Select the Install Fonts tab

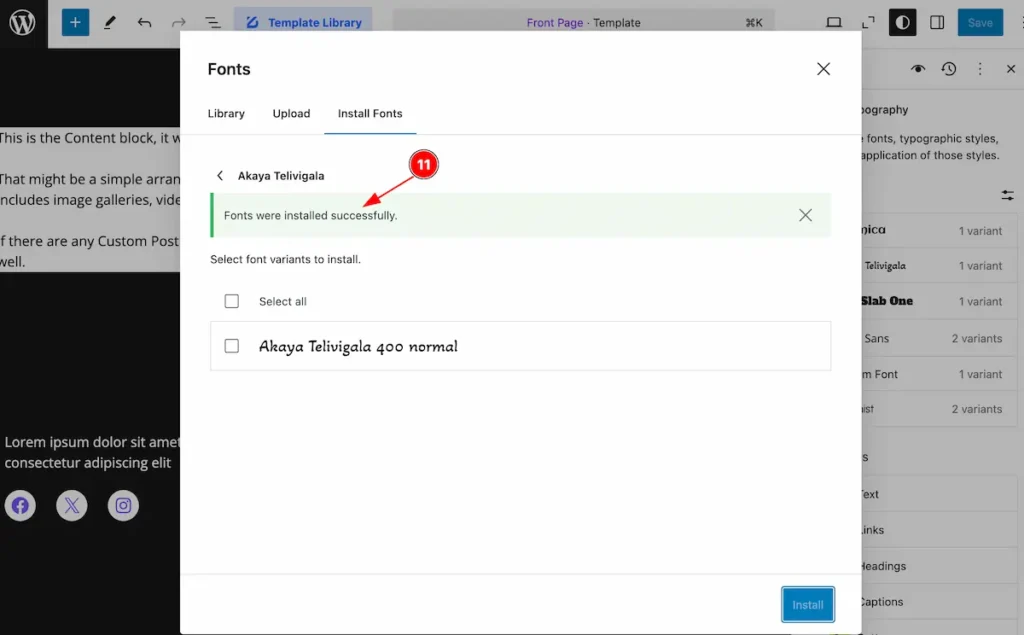pyautogui.click(x=370, y=114)
